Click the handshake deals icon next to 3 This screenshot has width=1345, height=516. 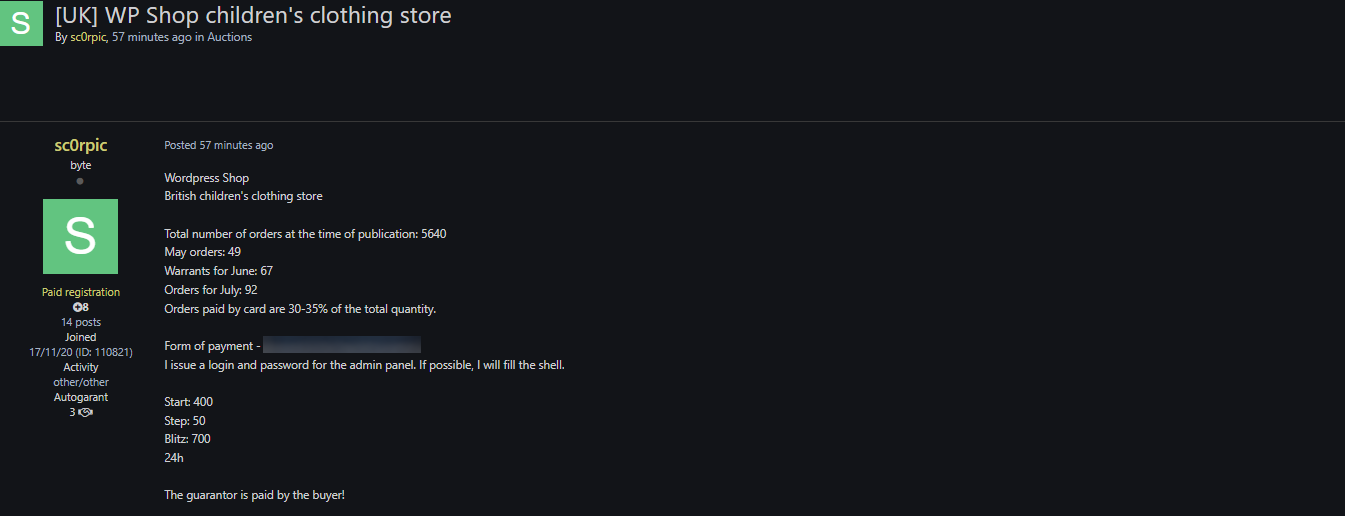[x=85, y=412]
